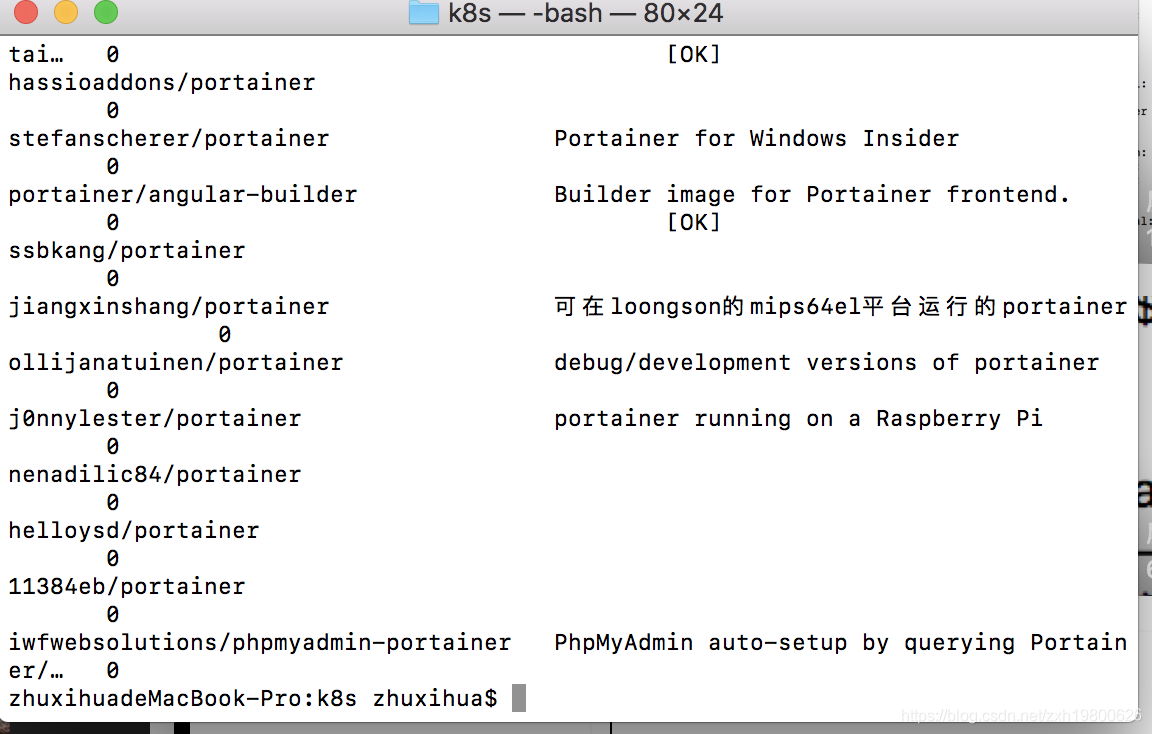Select the text jiangxinshang/portainer

click(169, 306)
